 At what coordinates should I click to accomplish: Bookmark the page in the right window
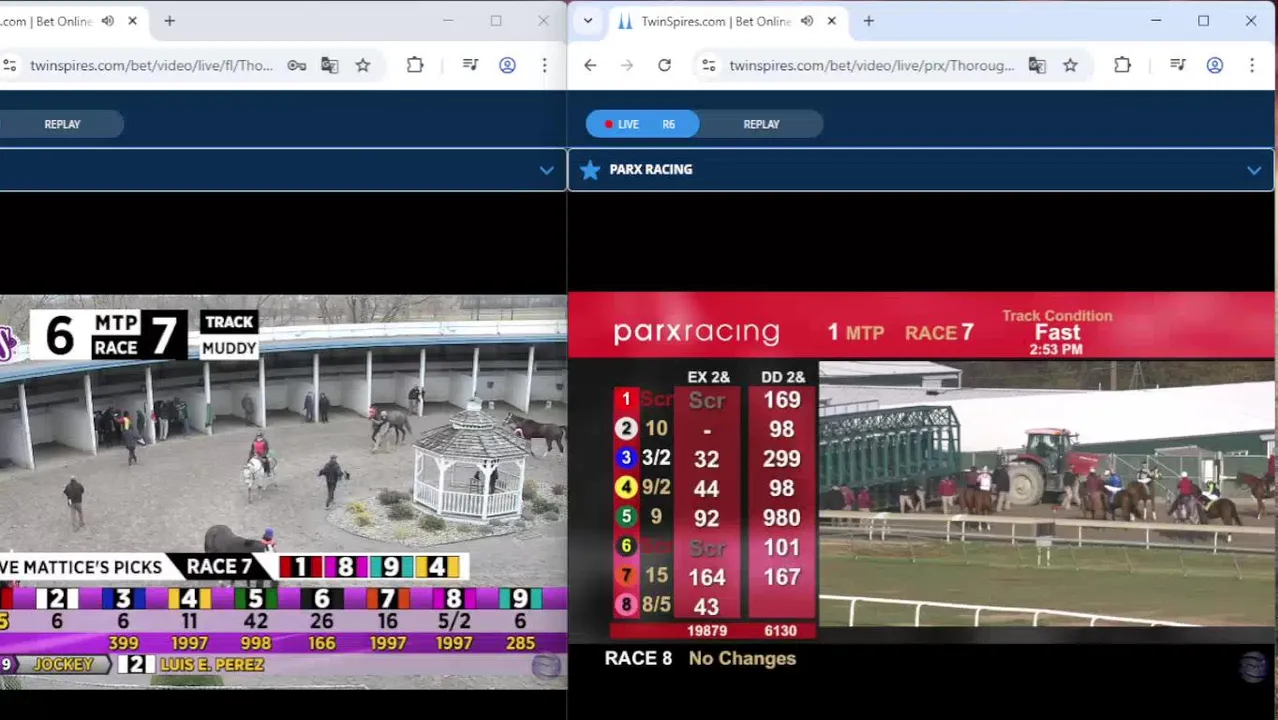(1070, 65)
